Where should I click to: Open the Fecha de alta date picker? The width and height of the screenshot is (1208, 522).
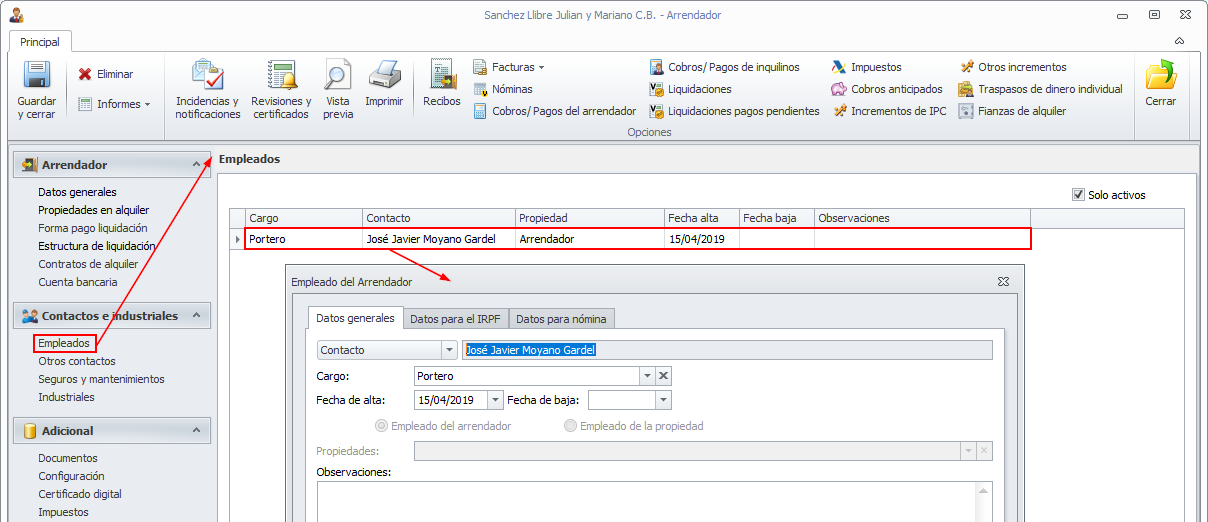pos(495,400)
